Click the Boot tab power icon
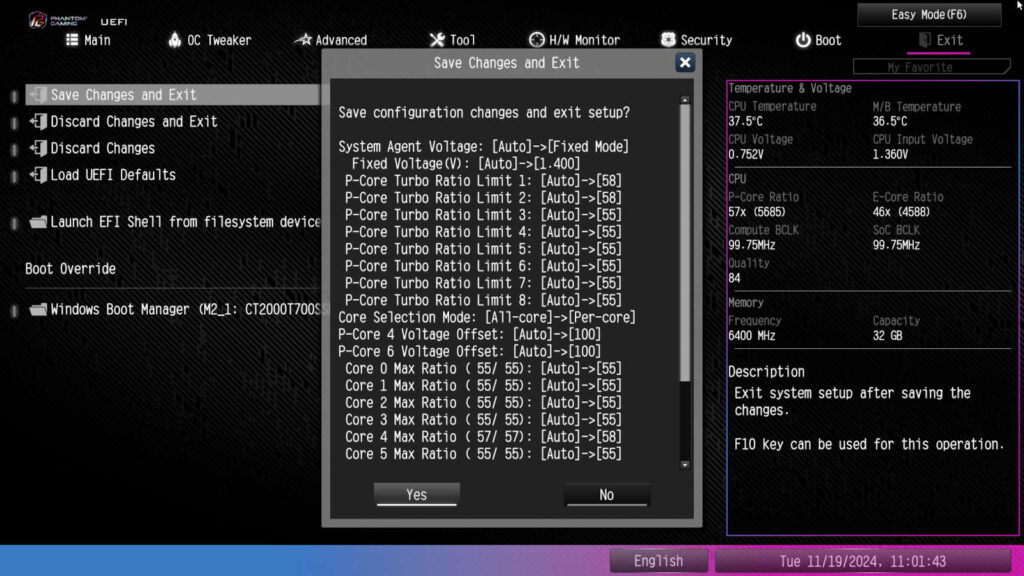The height and width of the screenshot is (576, 1024). [x=803, y=40]
